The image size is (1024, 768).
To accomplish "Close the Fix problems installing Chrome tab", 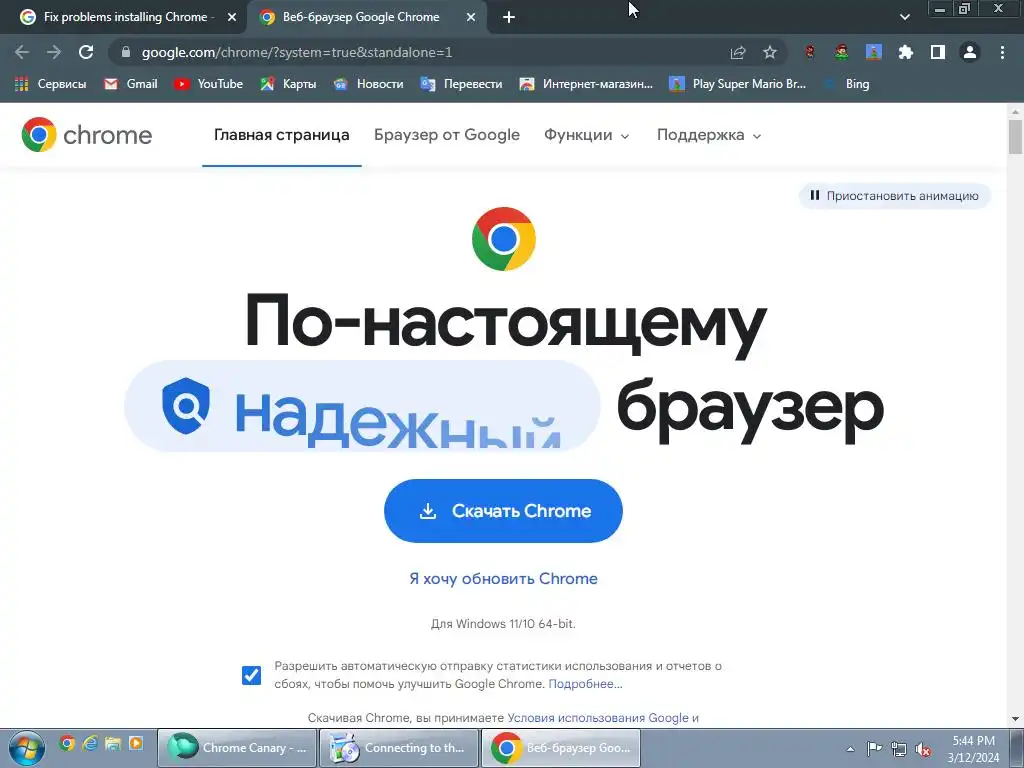I will coord(232,17).
